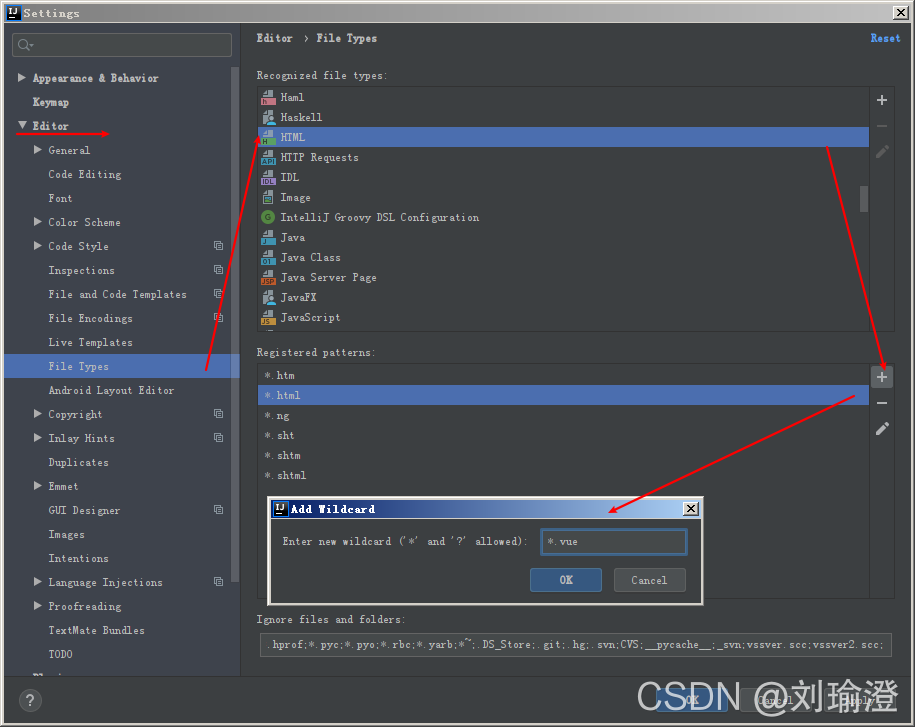Collapse the Editor section

[x=22, y=125]
